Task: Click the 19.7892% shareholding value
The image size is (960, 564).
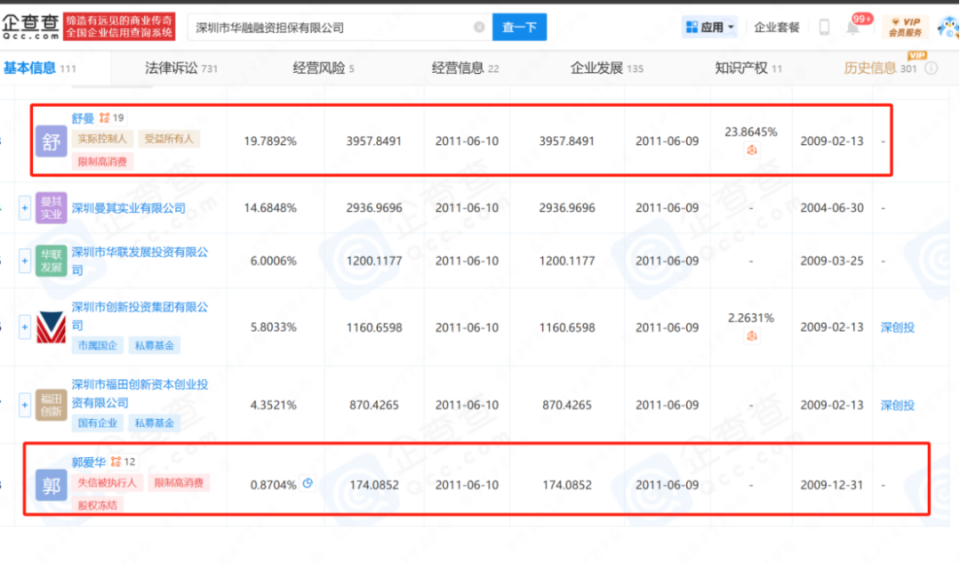Action: click(x=270, y=141)
